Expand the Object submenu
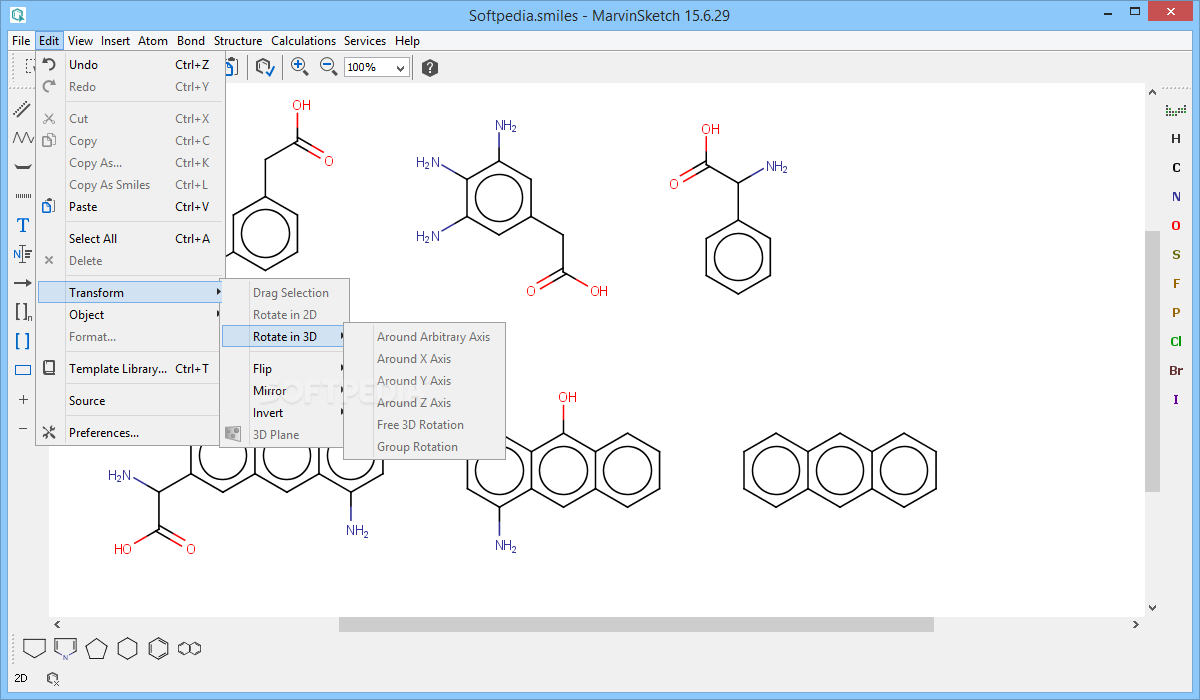Viewport: 1200px width, 700px height. tap(130, 315)
